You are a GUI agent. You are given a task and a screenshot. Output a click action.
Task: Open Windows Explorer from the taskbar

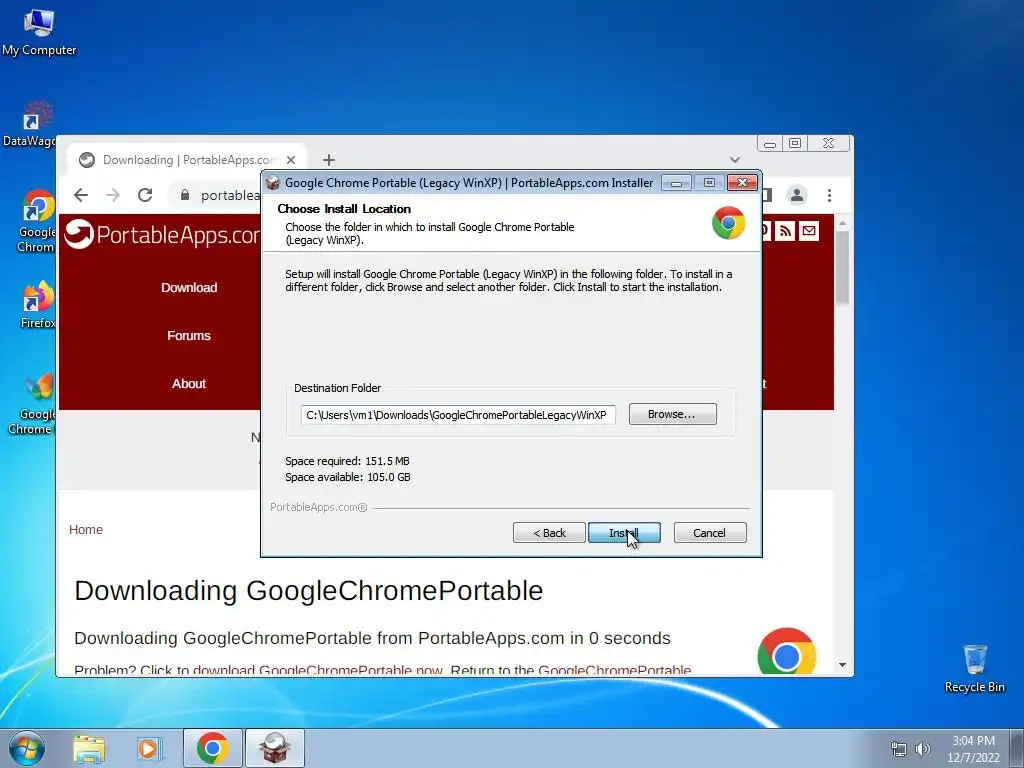89,748
